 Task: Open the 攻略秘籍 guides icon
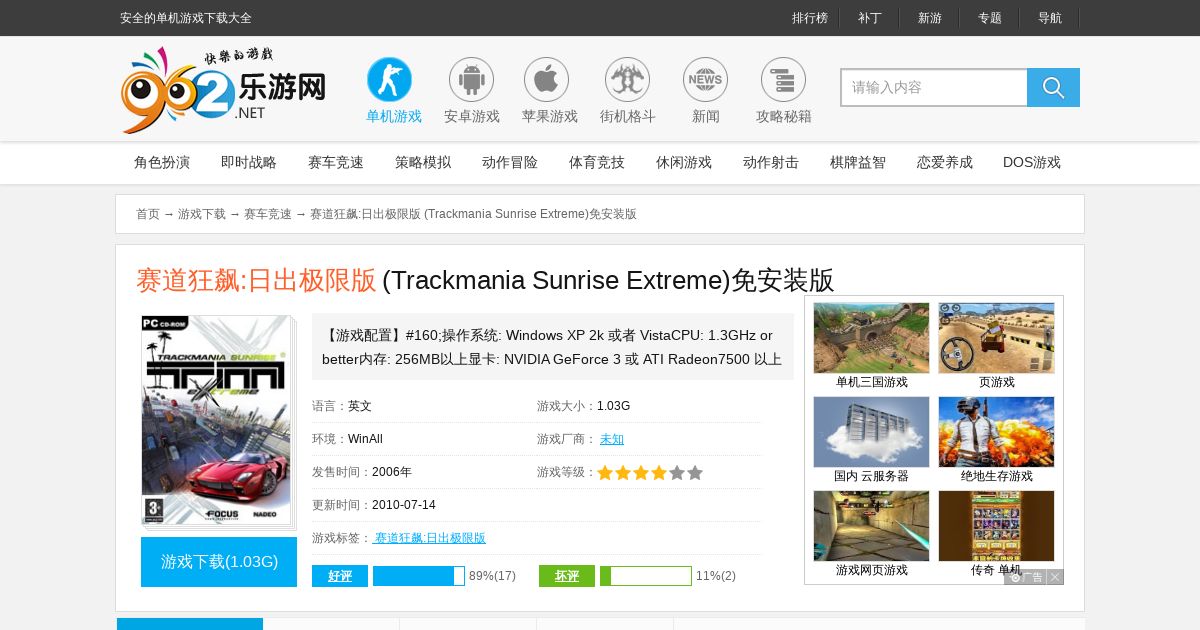(783, 79)
